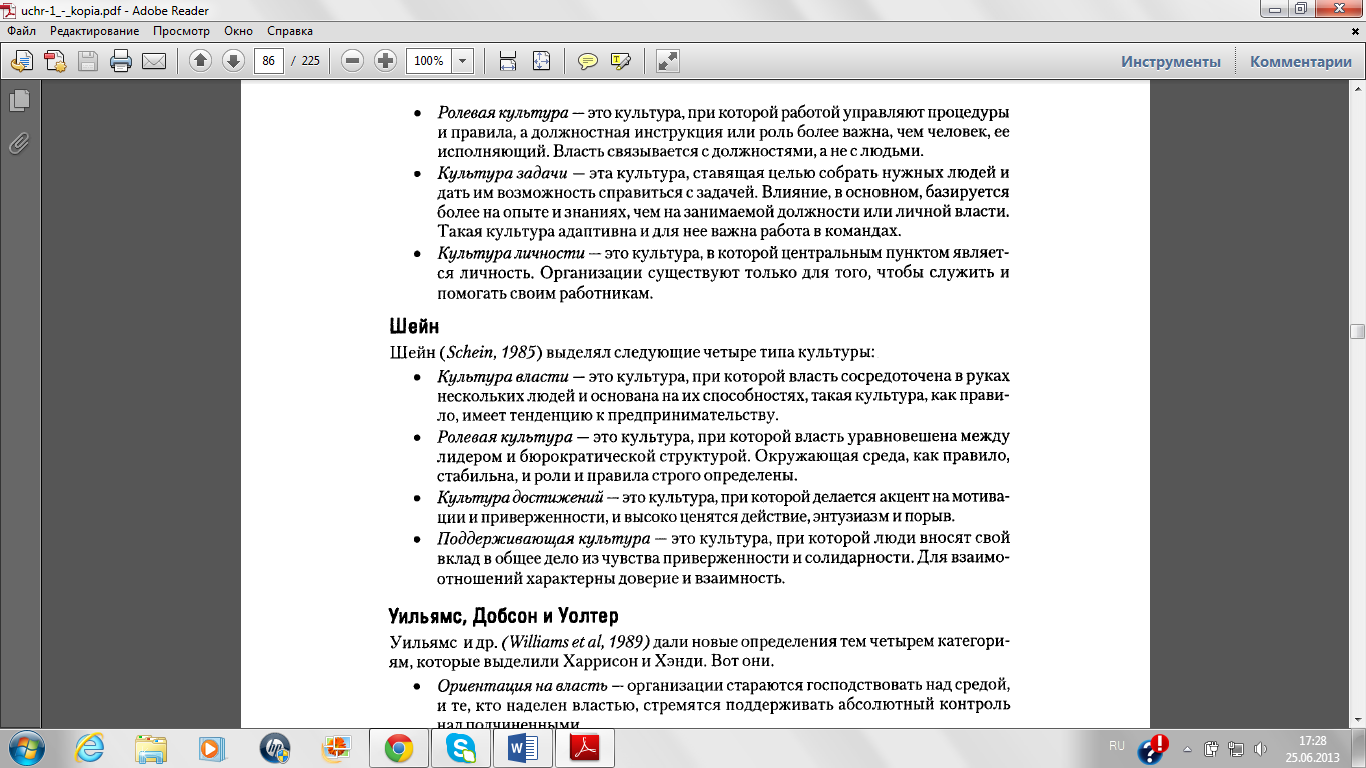Open Windows Explorer folder icon in the taskbar
1366x768 pixels.
point(152,747)
